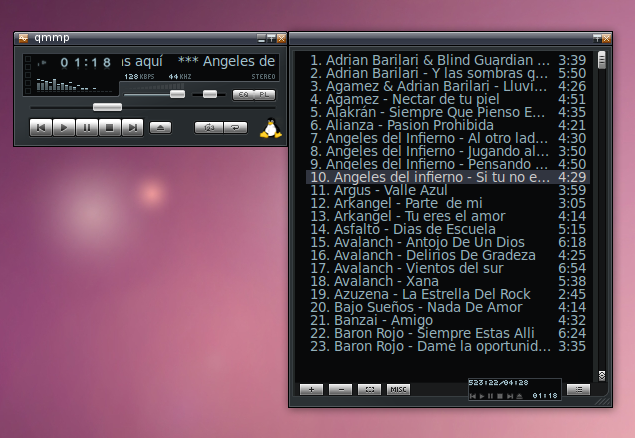
Task: Click the song position seek bar handle
Action: pos(107,107)
